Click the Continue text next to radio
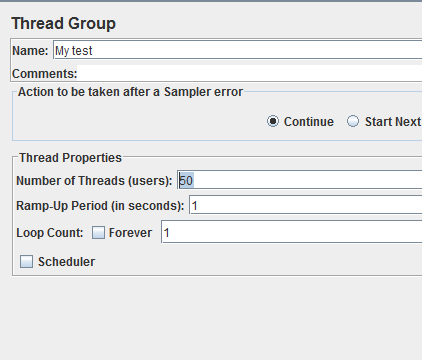 click(x=309, y=122)
